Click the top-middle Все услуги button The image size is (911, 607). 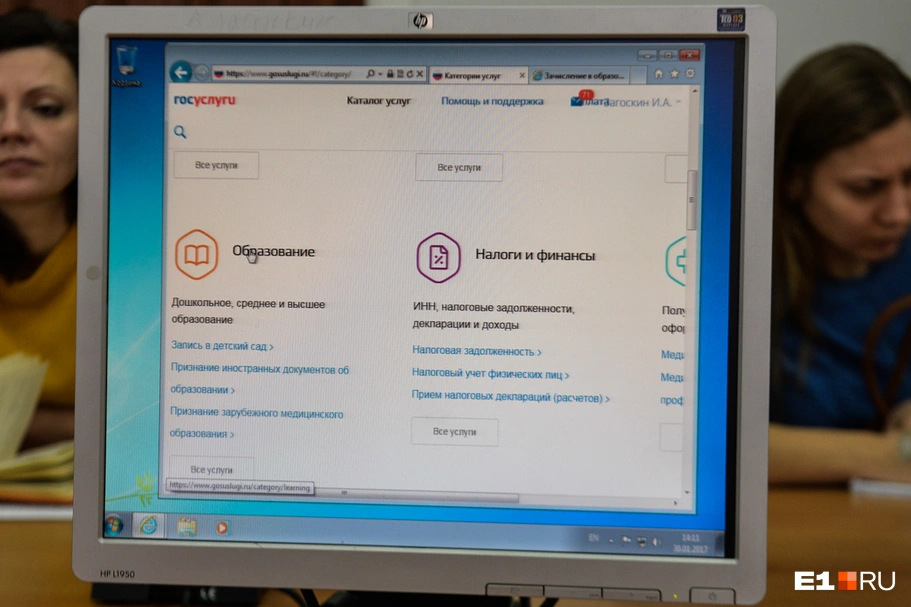point(459,167)
